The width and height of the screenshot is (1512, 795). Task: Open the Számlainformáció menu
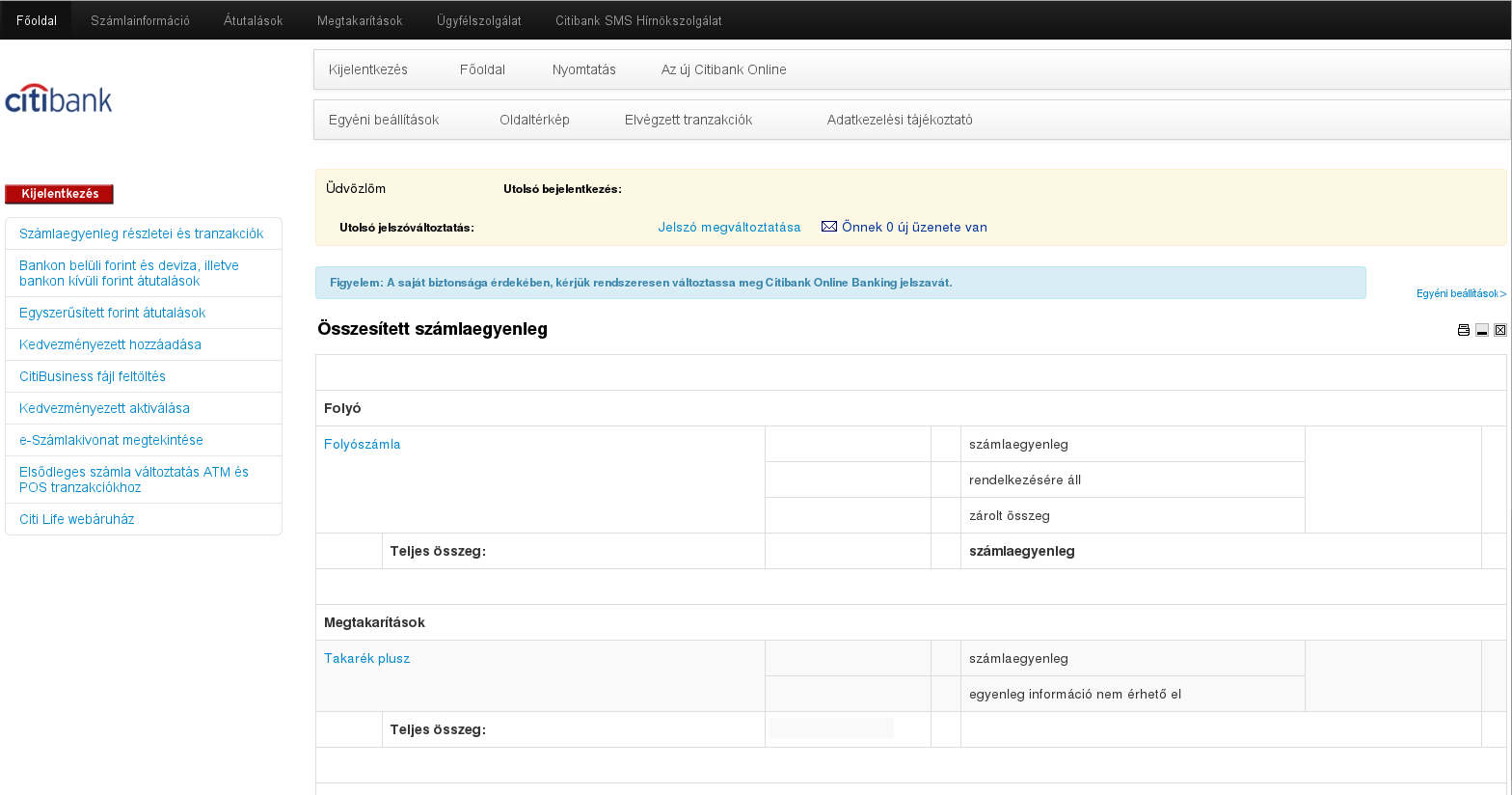(140, 20)
